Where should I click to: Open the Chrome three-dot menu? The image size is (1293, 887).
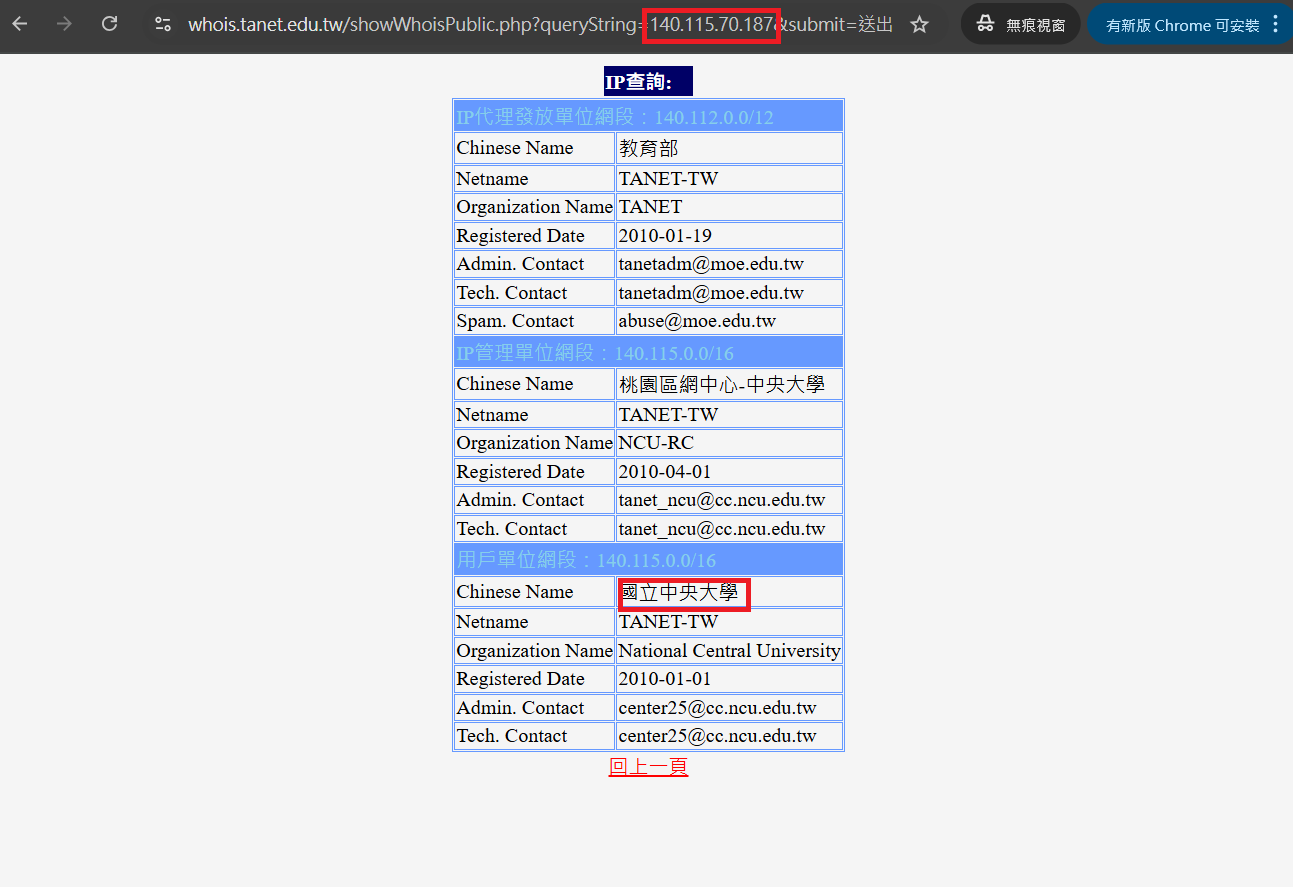(1275, 24)
